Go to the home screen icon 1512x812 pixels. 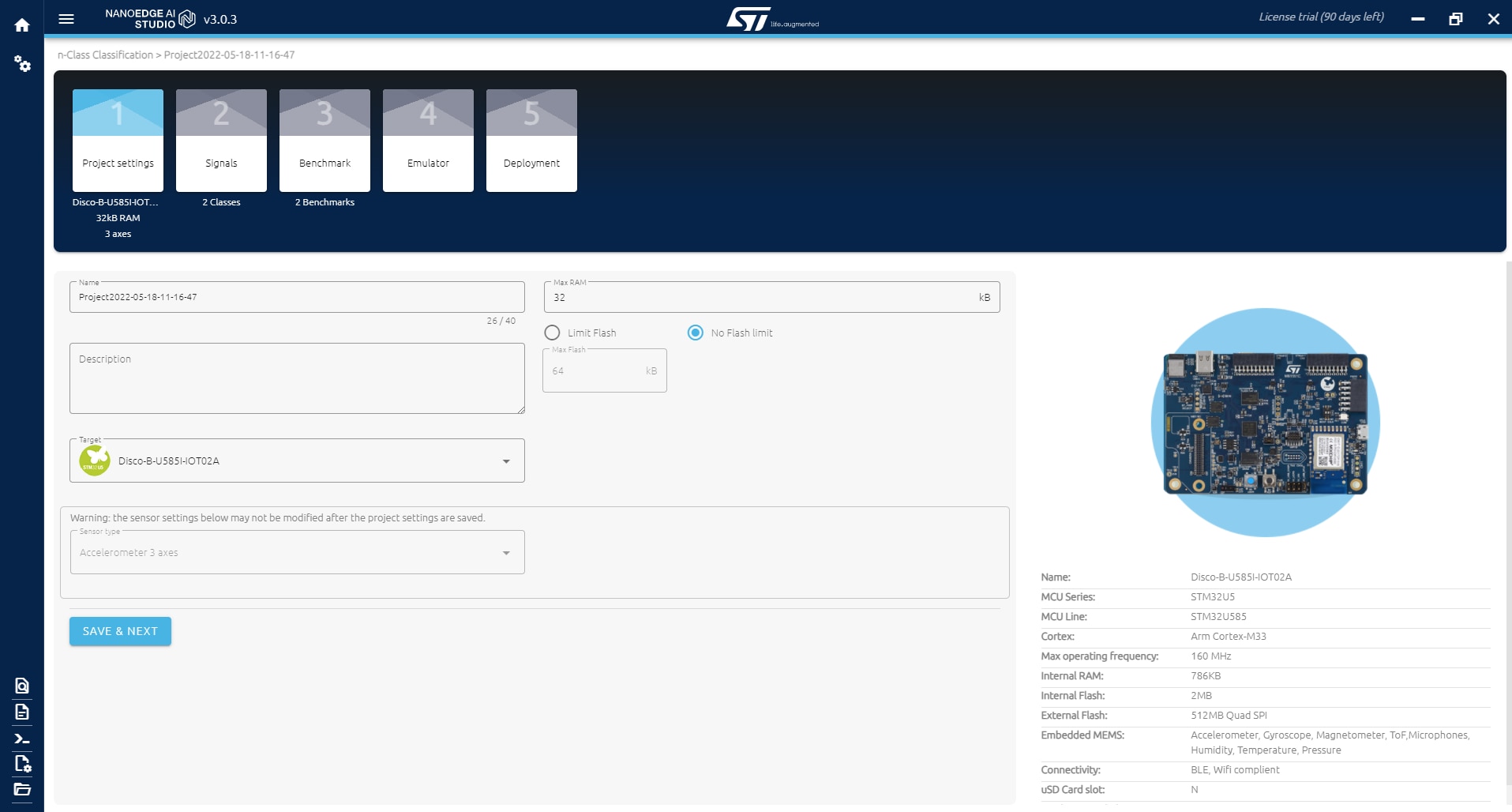(22, 25)
